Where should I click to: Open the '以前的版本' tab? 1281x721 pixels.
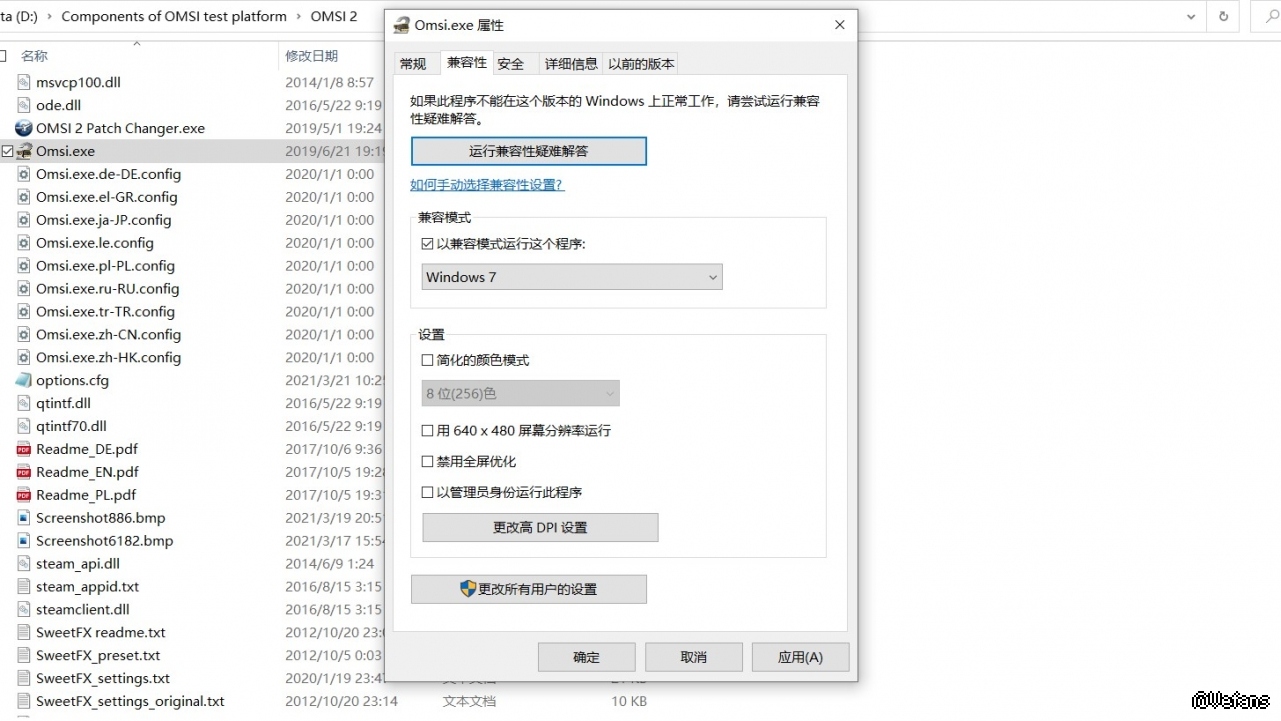point(641,64)
